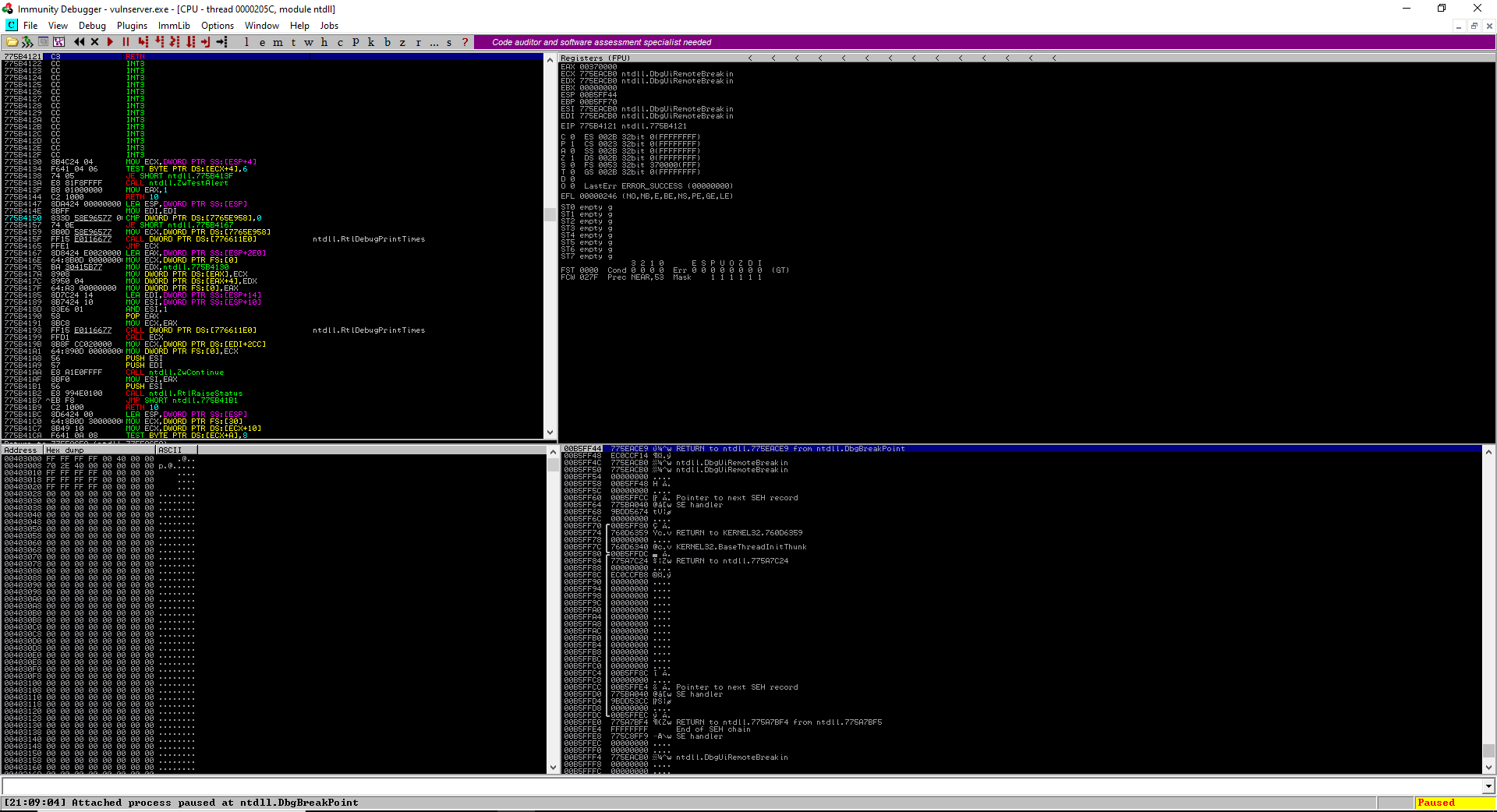
Task: Click stack pane scroll-up arrow
Action: tap(1488, 451)
